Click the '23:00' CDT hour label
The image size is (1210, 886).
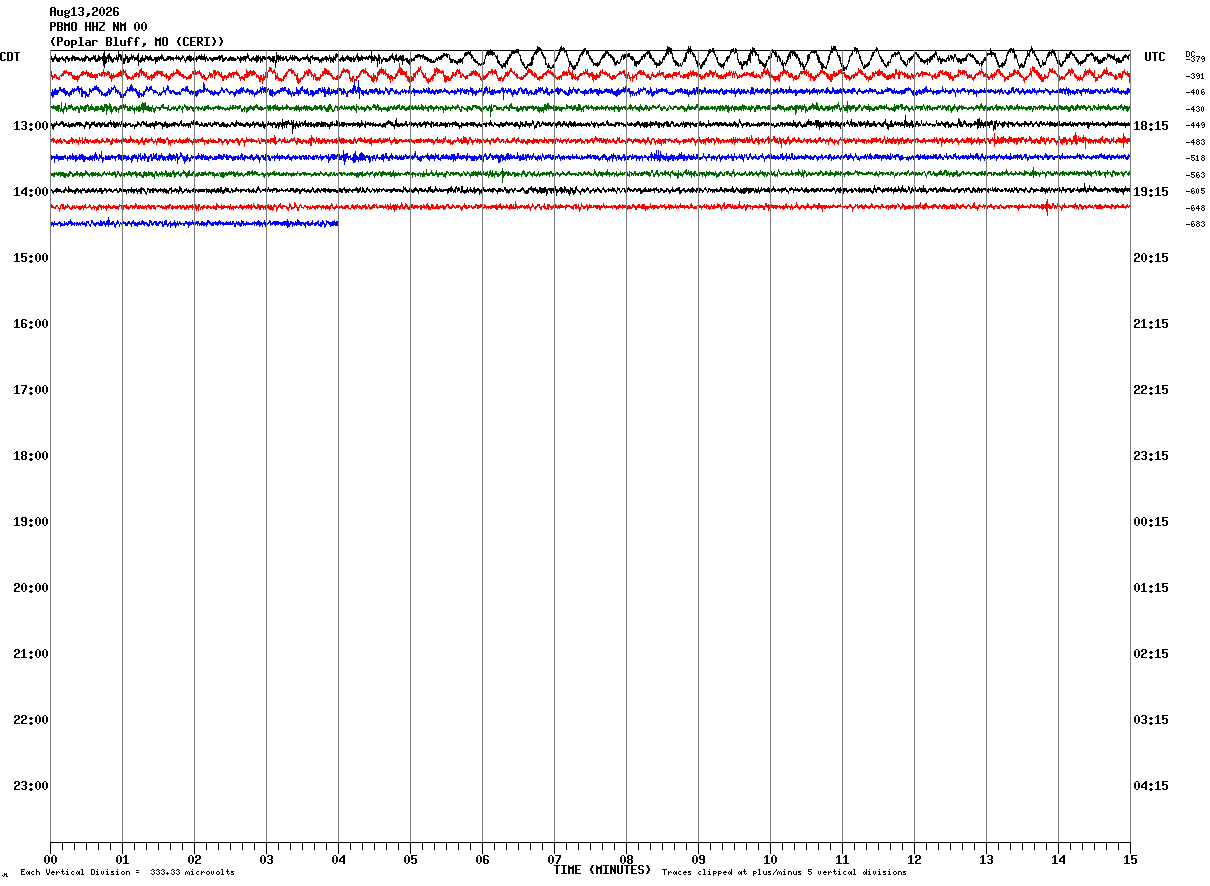31,786
